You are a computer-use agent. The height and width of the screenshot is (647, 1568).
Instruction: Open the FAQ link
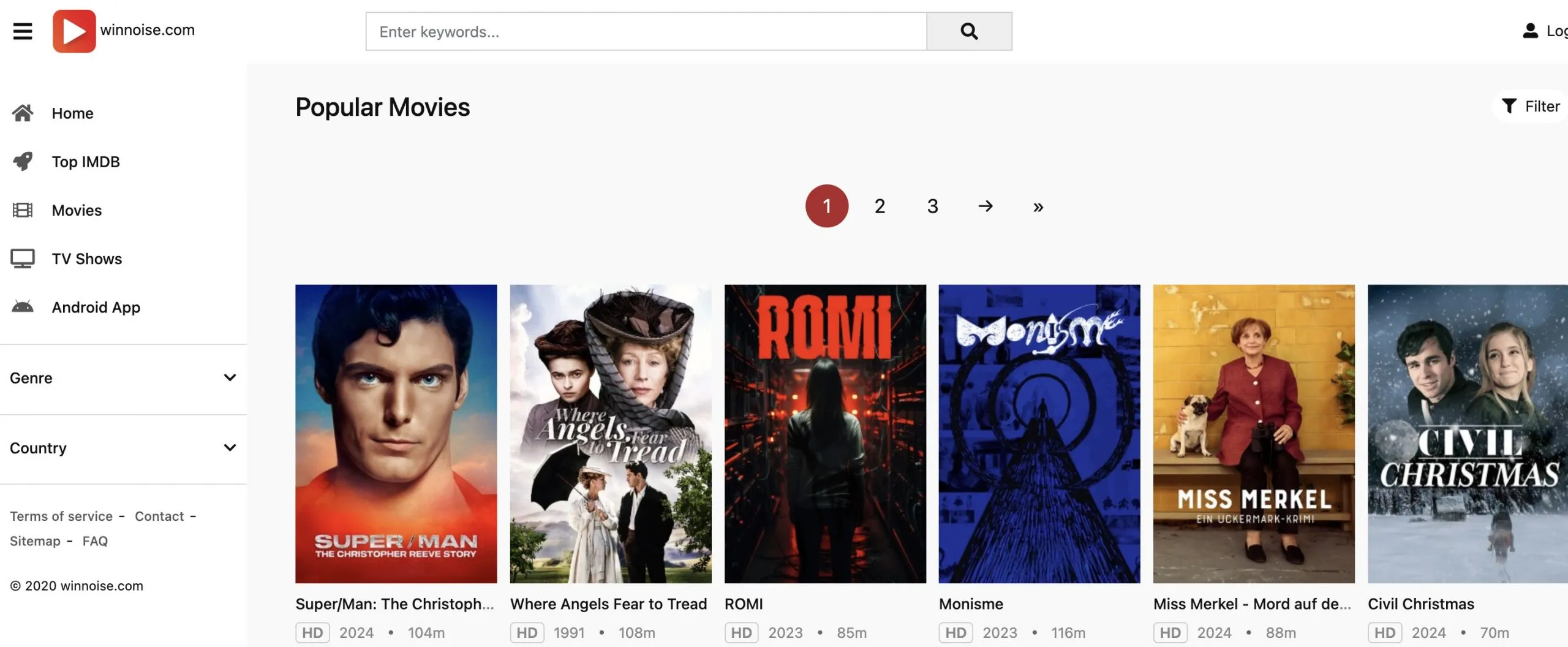pos(95,541)
